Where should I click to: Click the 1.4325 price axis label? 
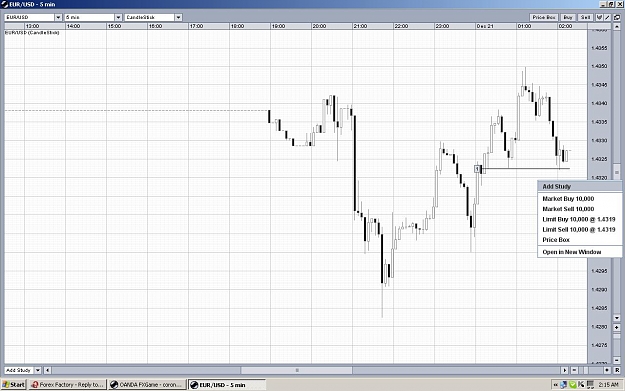(599, 159)
